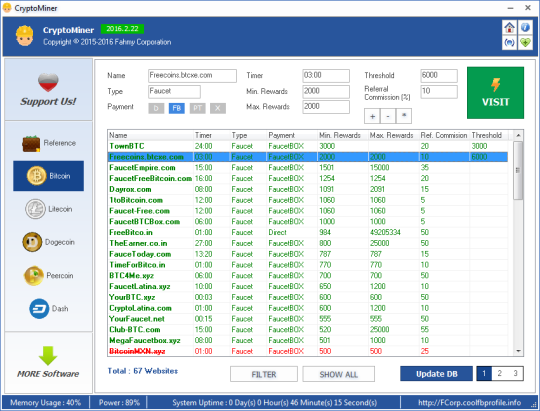
Task: Click the Referral Commission input field
Action: click(x=439, y=92)
